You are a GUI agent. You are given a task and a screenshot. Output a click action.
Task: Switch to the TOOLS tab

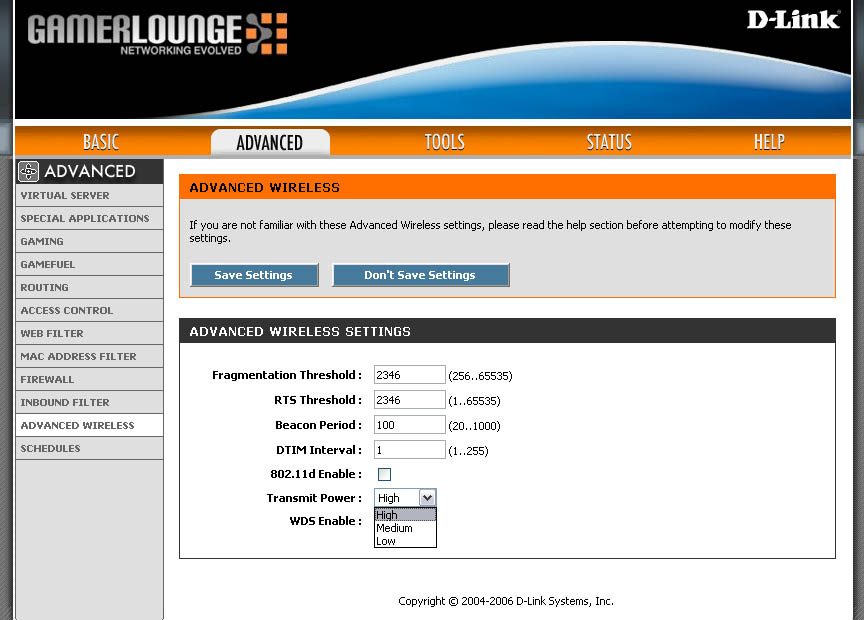[444, 142]
